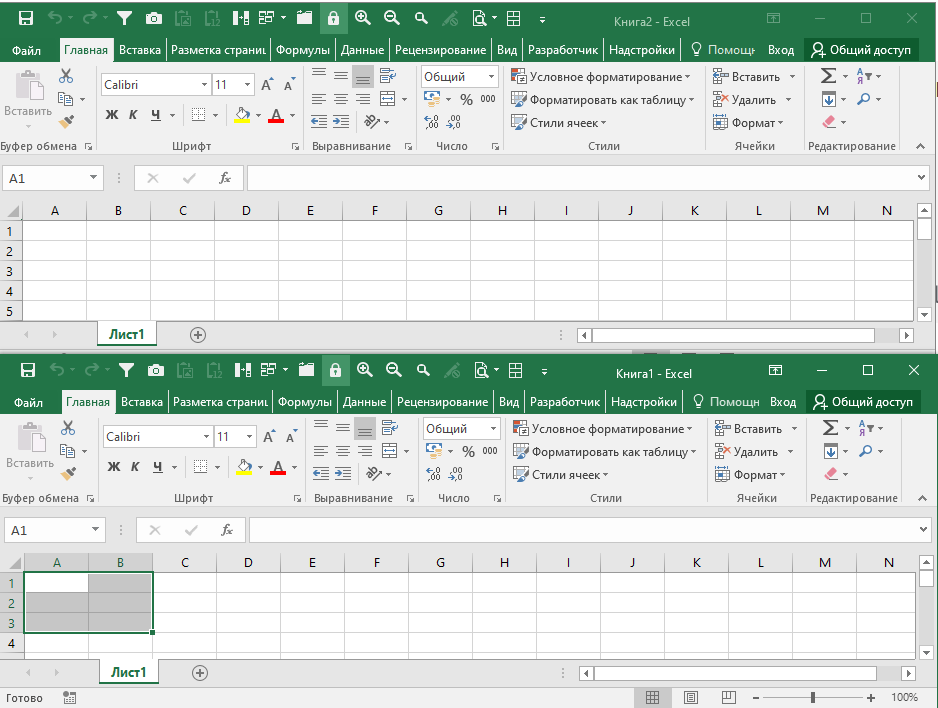Click Общий доступ button in Книга1 window

click(x=863, y=402)
